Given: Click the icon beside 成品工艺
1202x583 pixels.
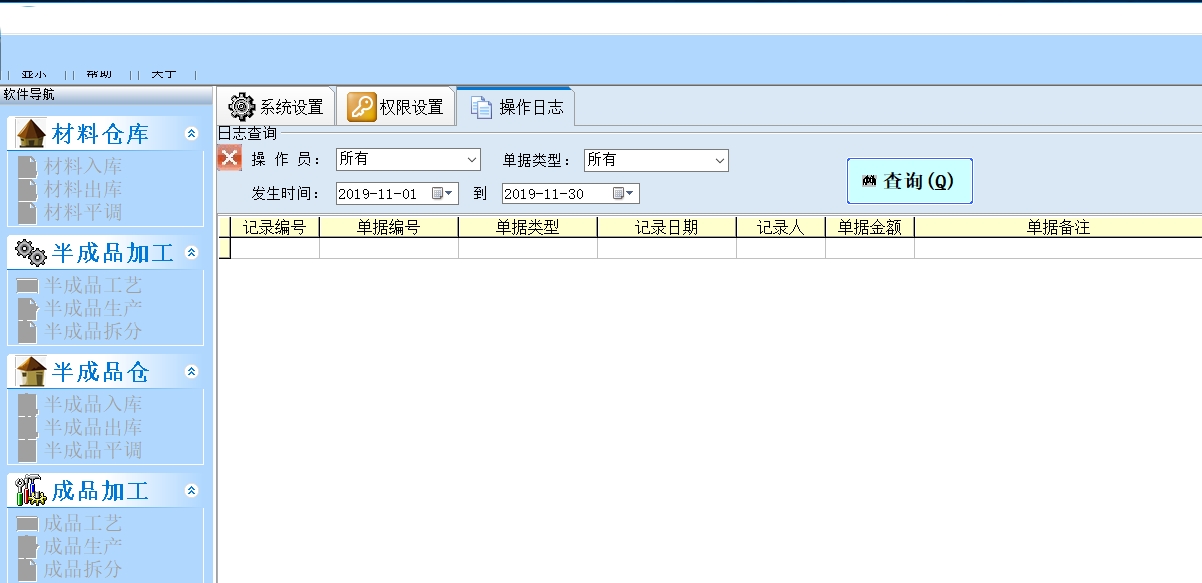Looking at the screenshot, I should (x=28, y=524).
